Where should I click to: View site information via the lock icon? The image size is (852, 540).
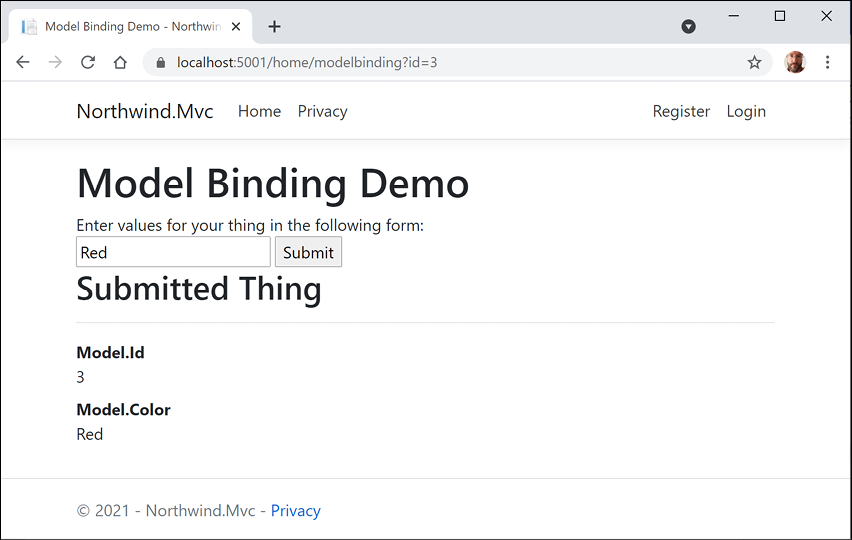[160, 62]
